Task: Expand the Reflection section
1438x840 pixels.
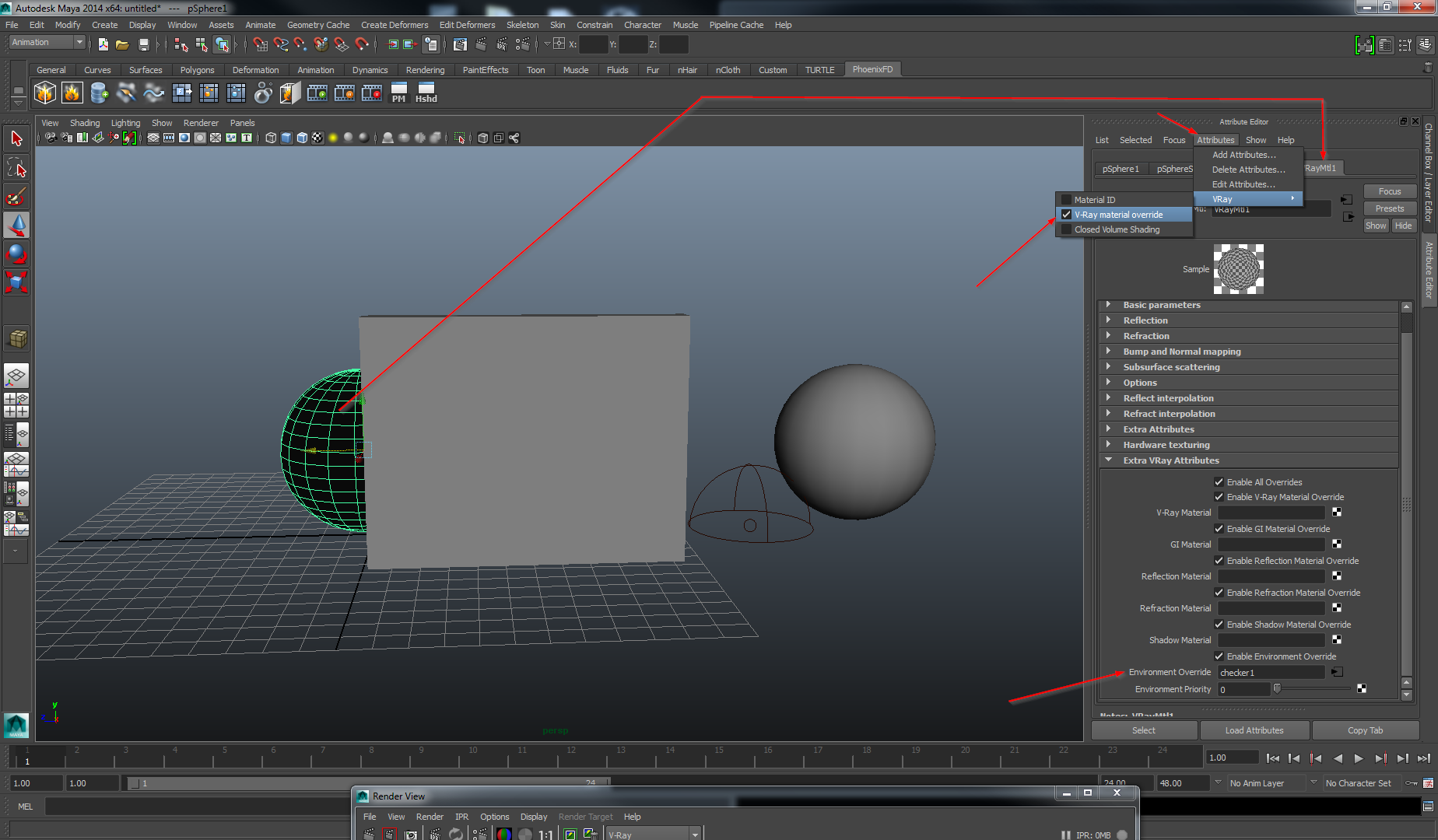Action: coord(1249,320)
